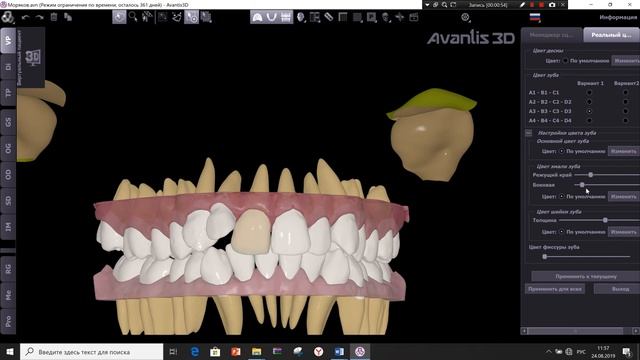The height and width of the screenshot is (360, 640).
Task: Click the head/face profile icon
Action: click(x=301, y=17)
